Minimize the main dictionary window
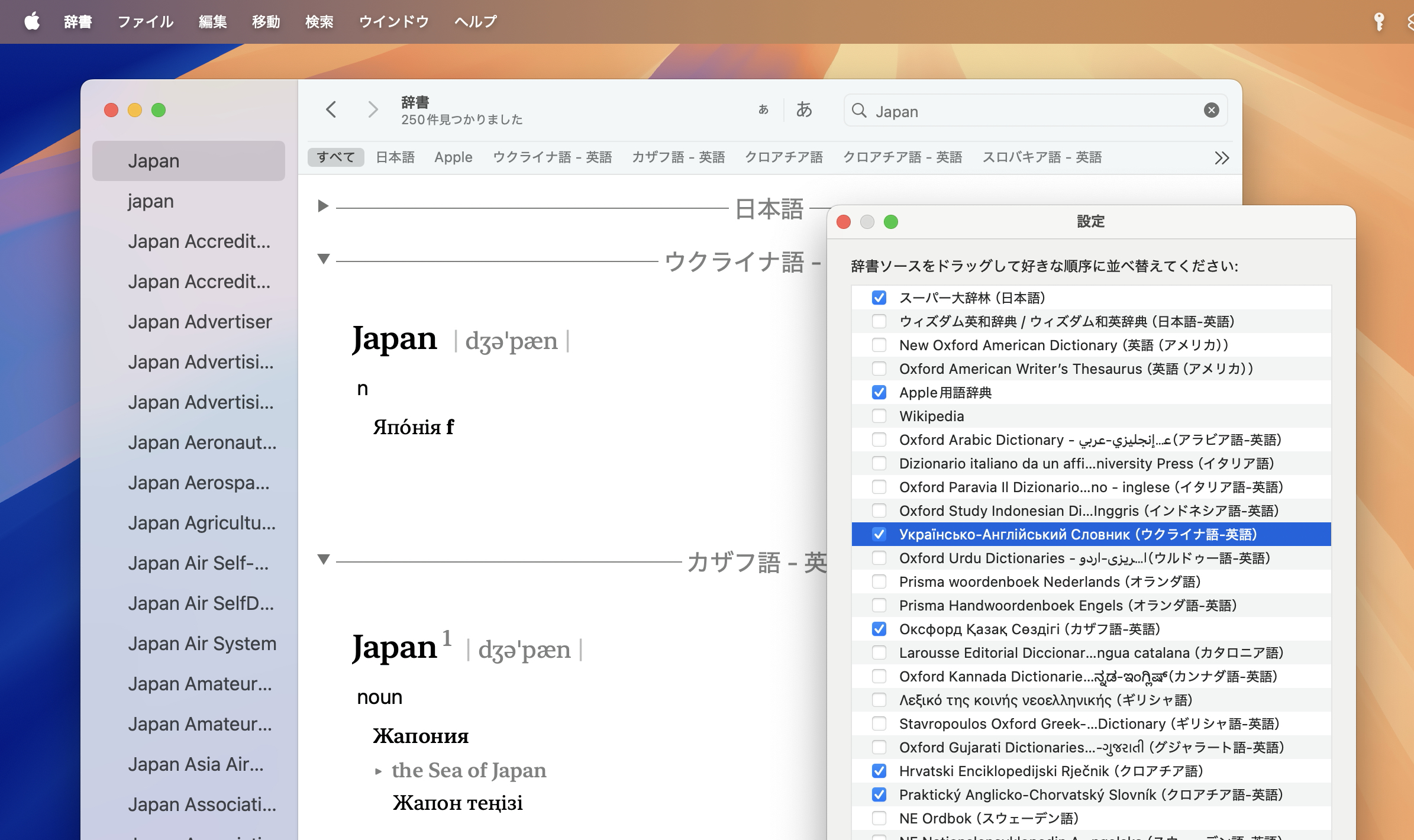The image size is (1414, 840). [135, 110]
